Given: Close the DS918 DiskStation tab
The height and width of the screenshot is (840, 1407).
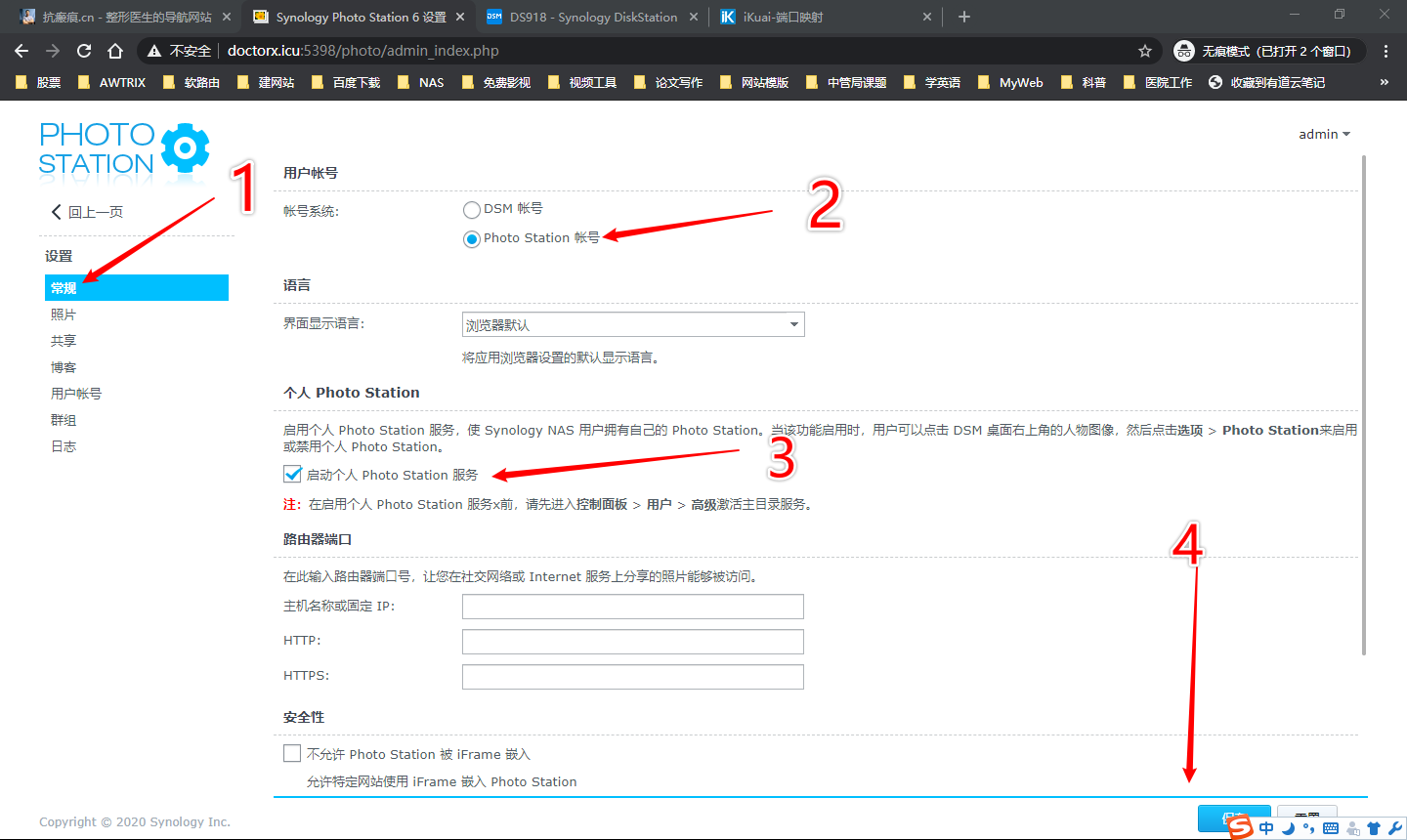Looking at the screenshot, I should [694, 17].
